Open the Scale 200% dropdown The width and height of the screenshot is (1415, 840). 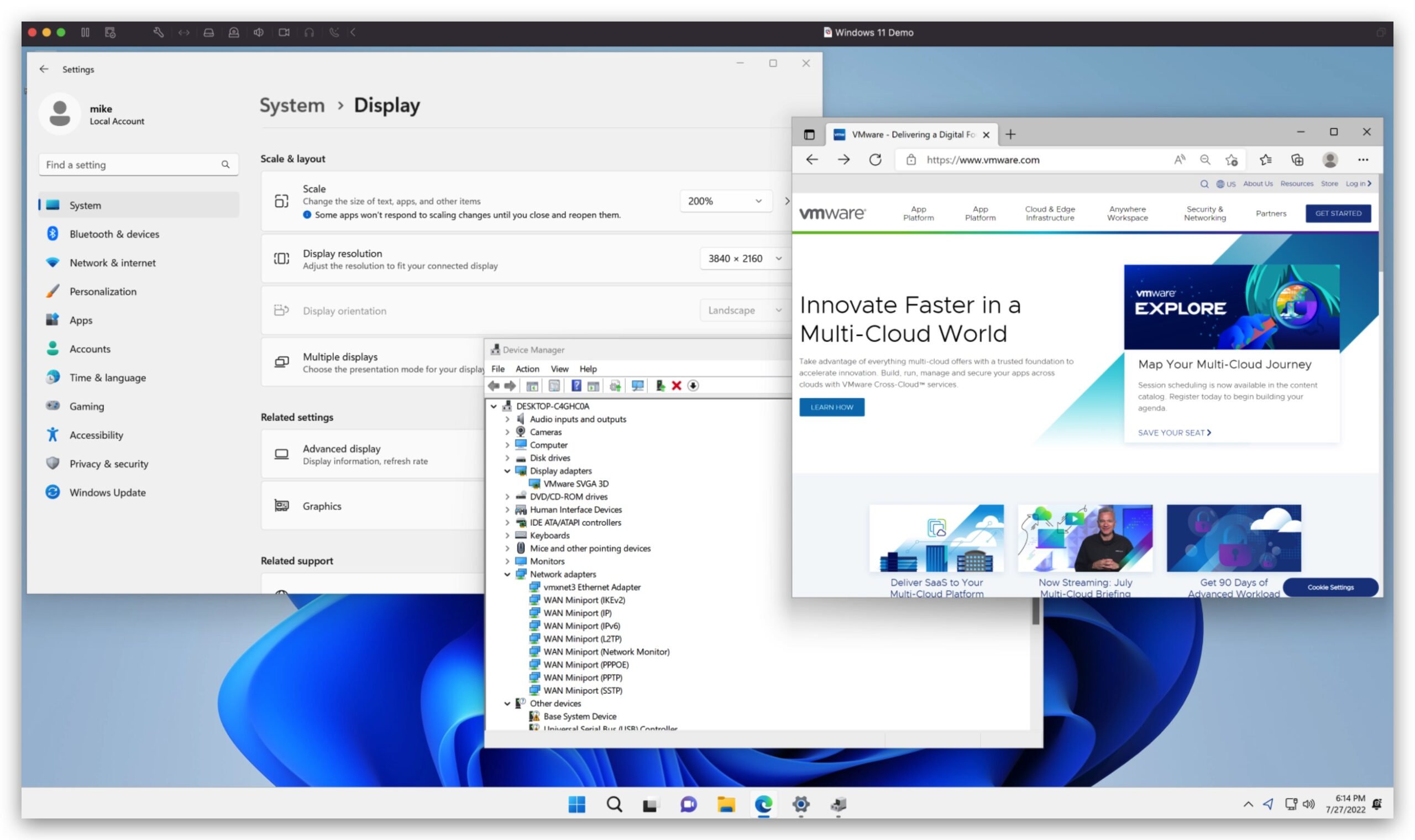pyautogui.click(x=726, y=201)
